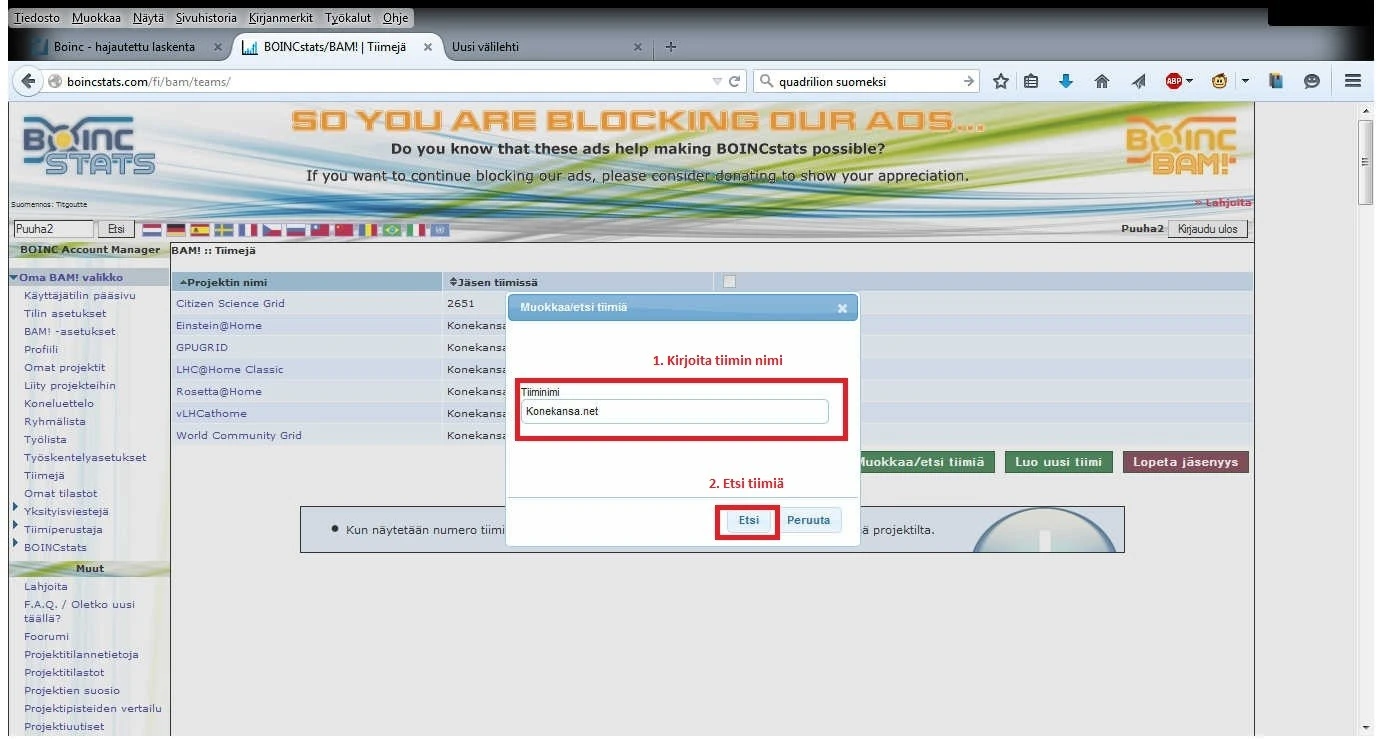Expand the Tiimiperustaja sidebar item

[15, 525]
